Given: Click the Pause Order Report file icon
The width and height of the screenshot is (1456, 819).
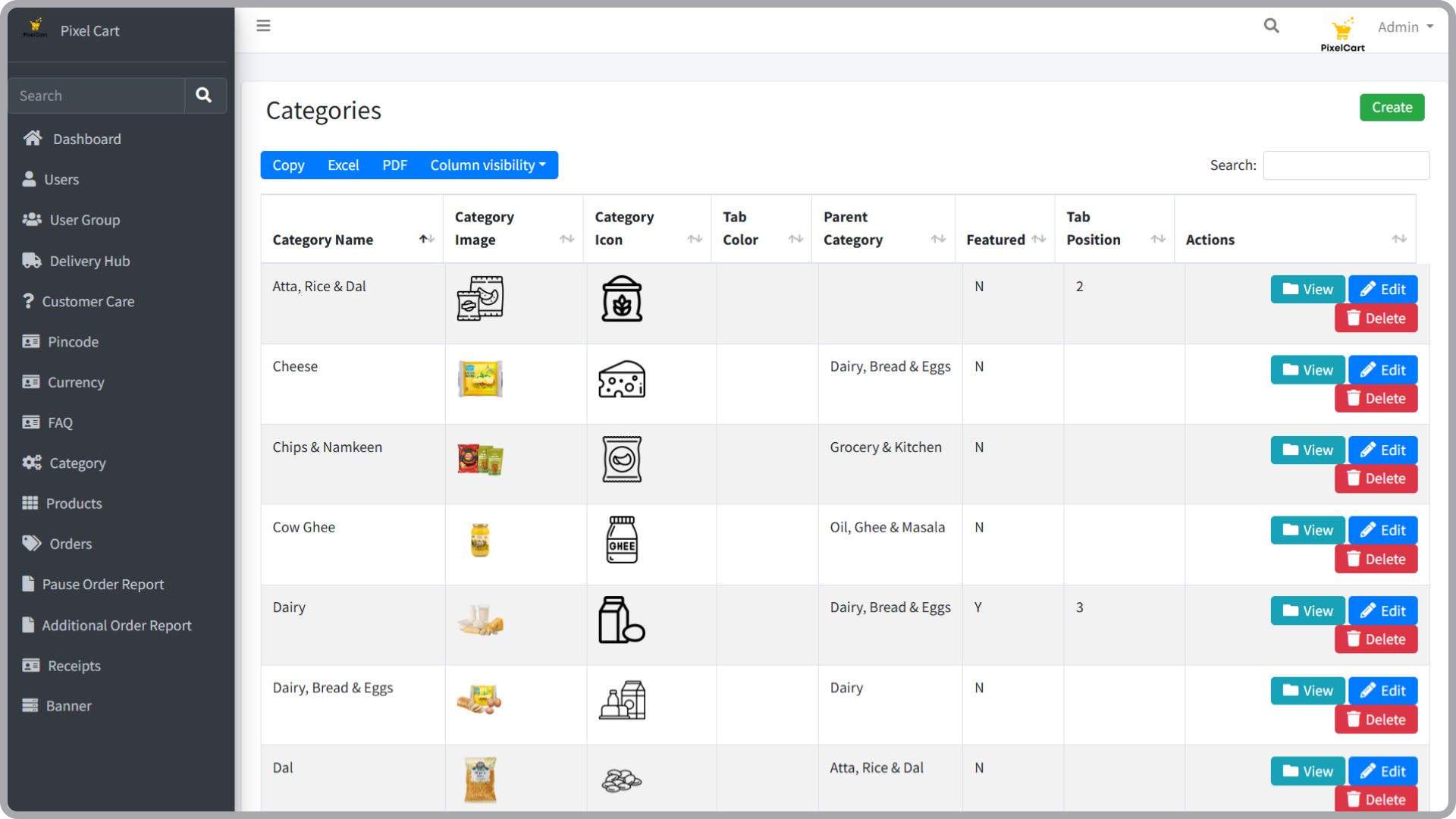Looking at the screenshot, I should (x=28, y=584).
